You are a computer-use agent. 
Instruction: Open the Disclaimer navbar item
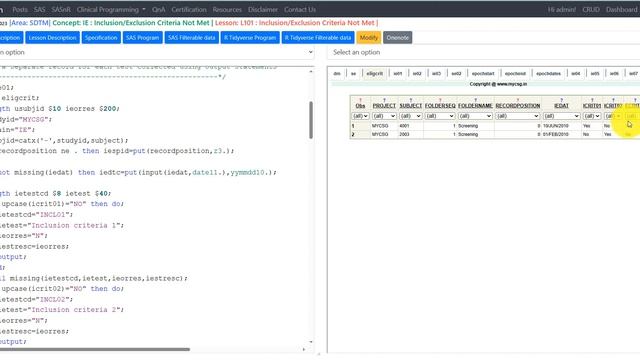(263, 9)
